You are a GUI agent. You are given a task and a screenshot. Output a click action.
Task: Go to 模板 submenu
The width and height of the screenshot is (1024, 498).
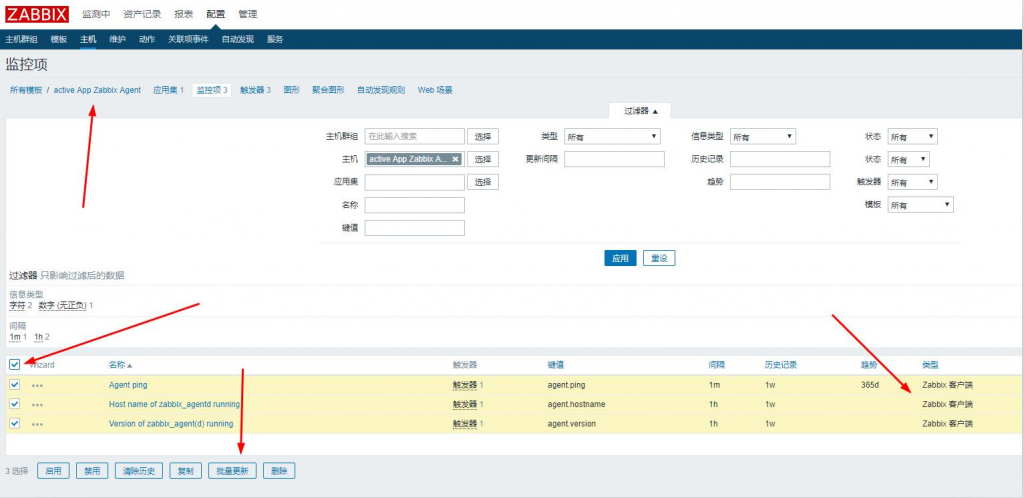pos(59,39)
